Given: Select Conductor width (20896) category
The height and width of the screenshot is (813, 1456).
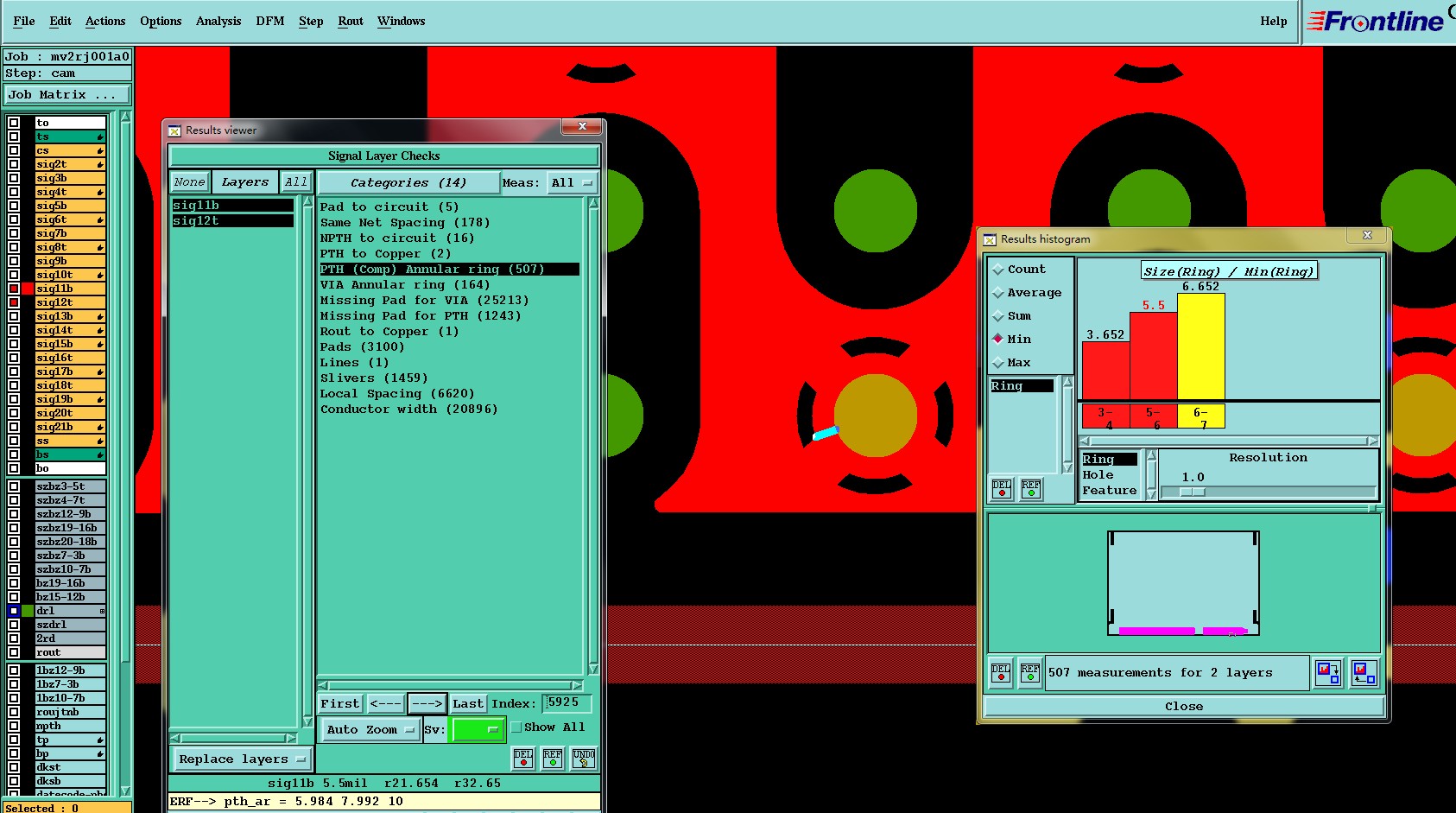Looking at the screenshot, I should (x=409, y=410).
